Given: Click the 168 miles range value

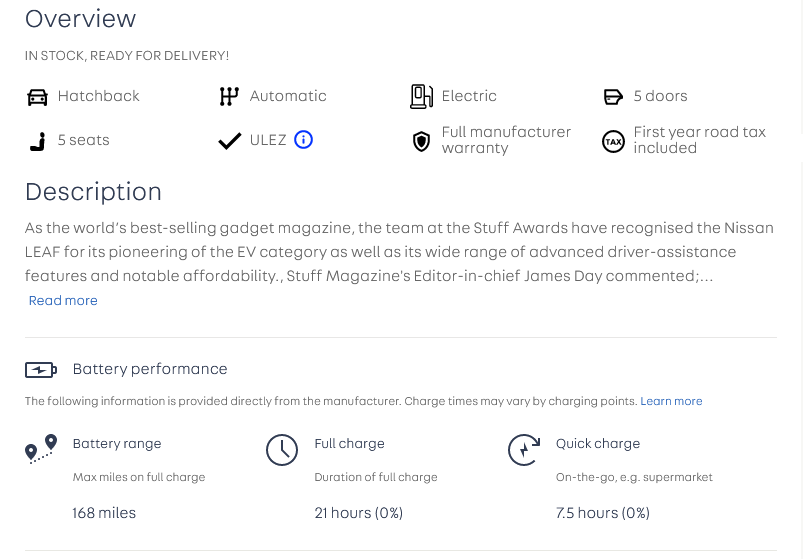Looking at the screenshot, I should pos(104,513).
